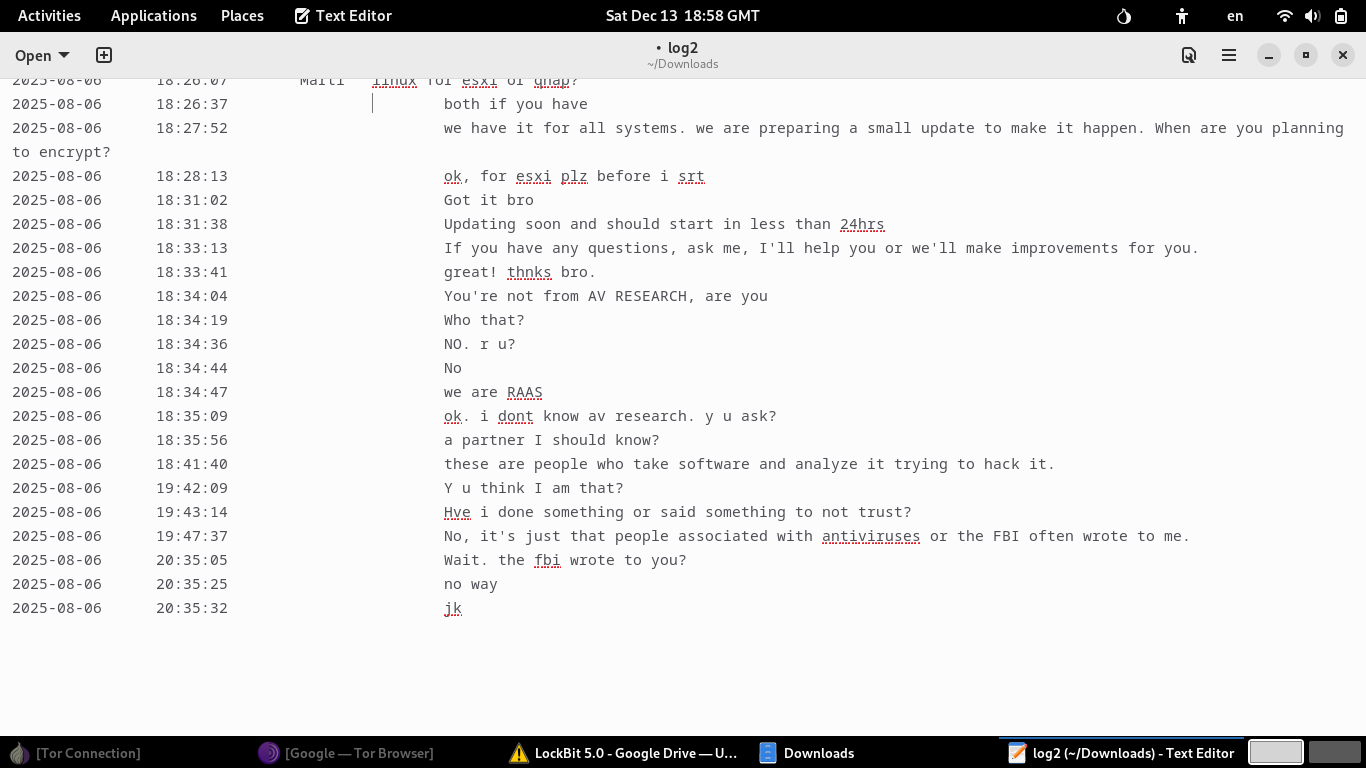Open the calendar by clicking the clock
The image size is (1366, 768).
point(683,15)
